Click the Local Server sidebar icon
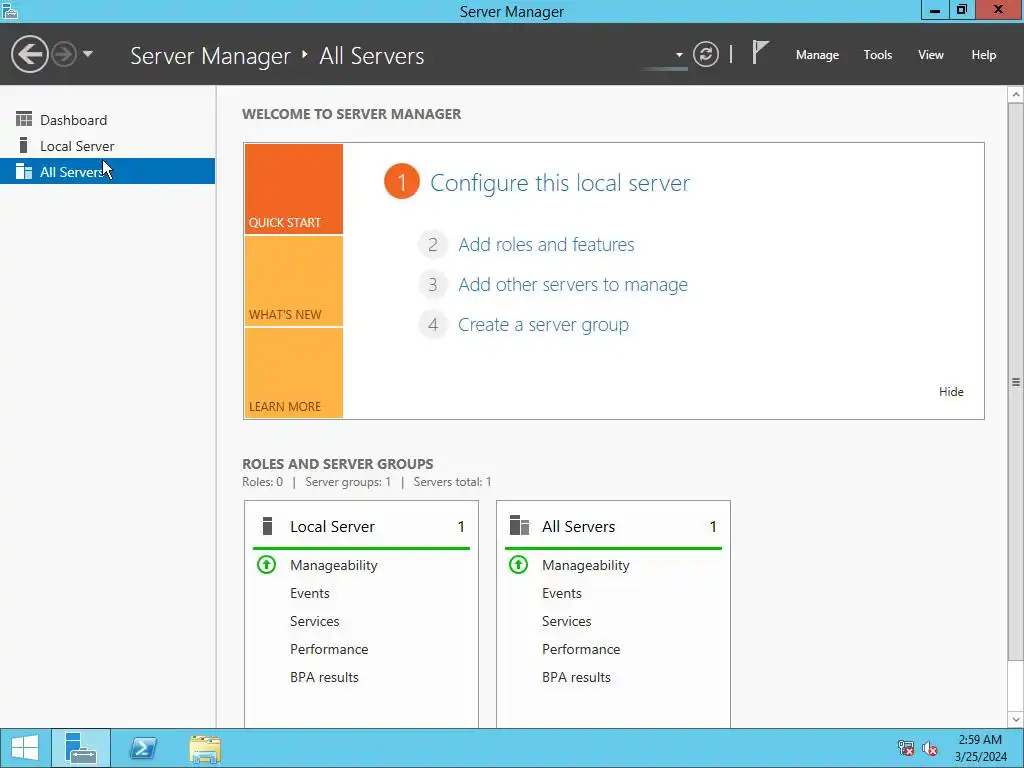 [24, 145]
